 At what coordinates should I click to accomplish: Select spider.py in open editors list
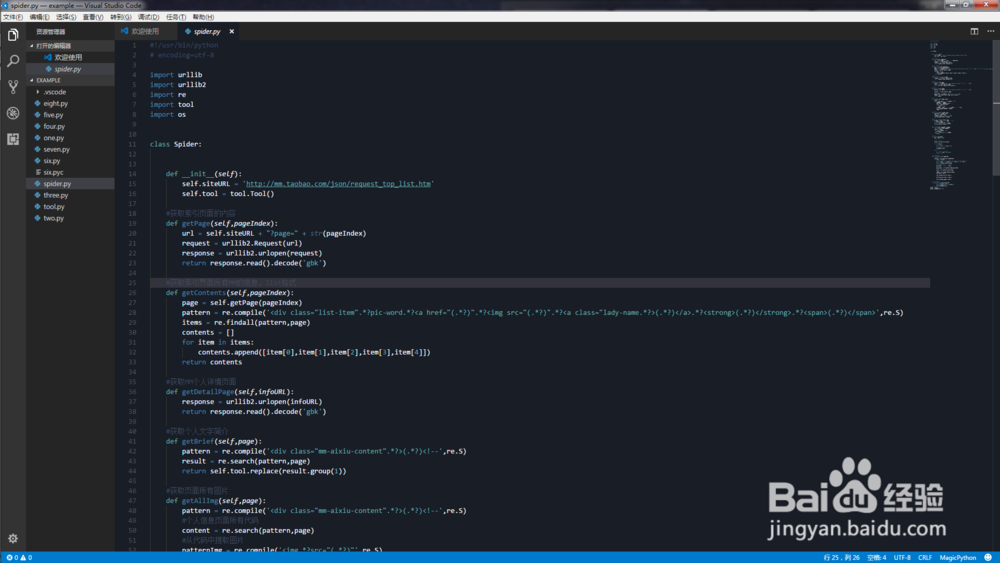tap(68, 69)
